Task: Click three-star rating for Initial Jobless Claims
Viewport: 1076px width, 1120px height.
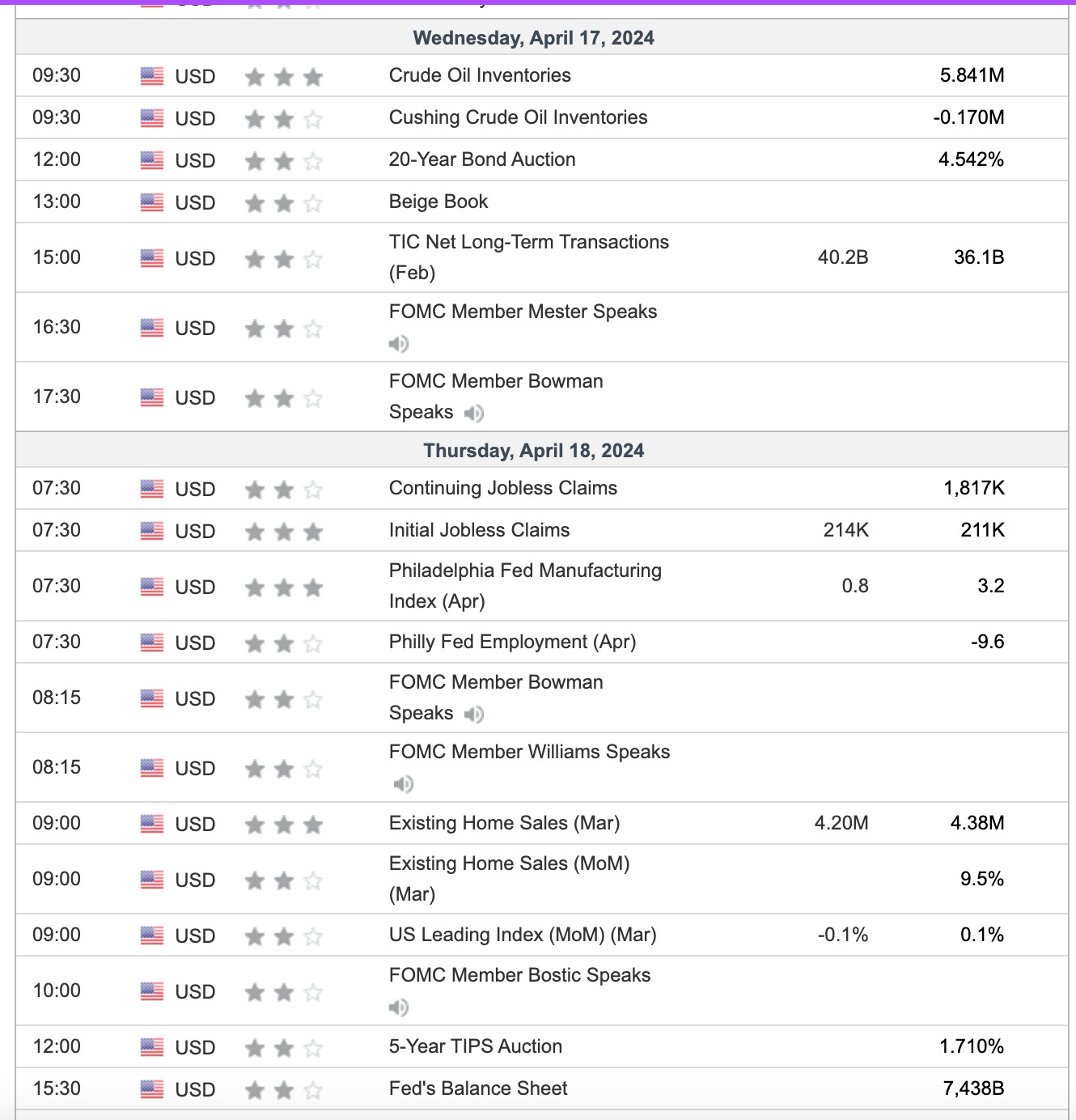Action: point(284,532)
